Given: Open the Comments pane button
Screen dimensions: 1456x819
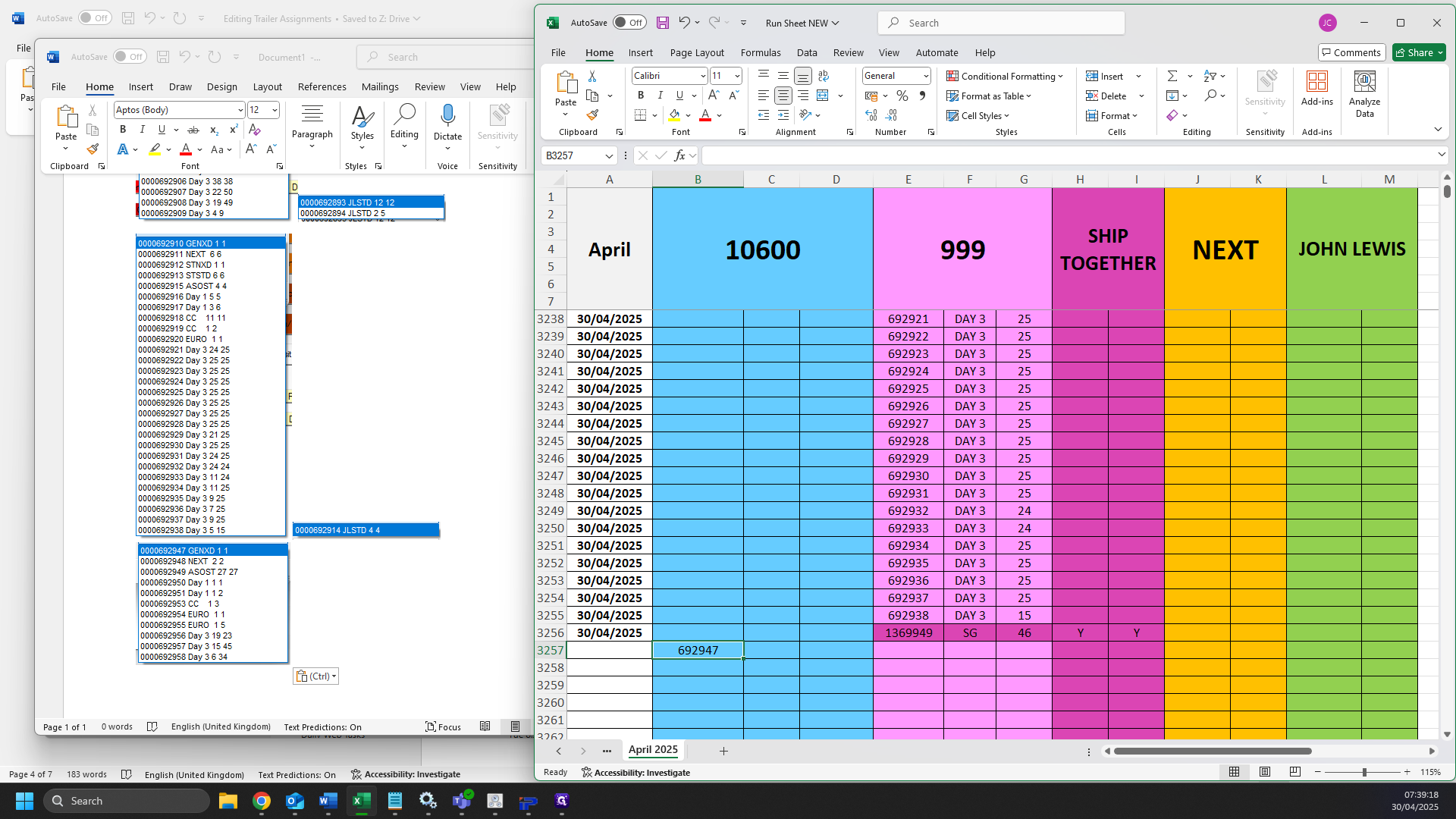Looking at the screenshot, I should tap(1352, 52).
